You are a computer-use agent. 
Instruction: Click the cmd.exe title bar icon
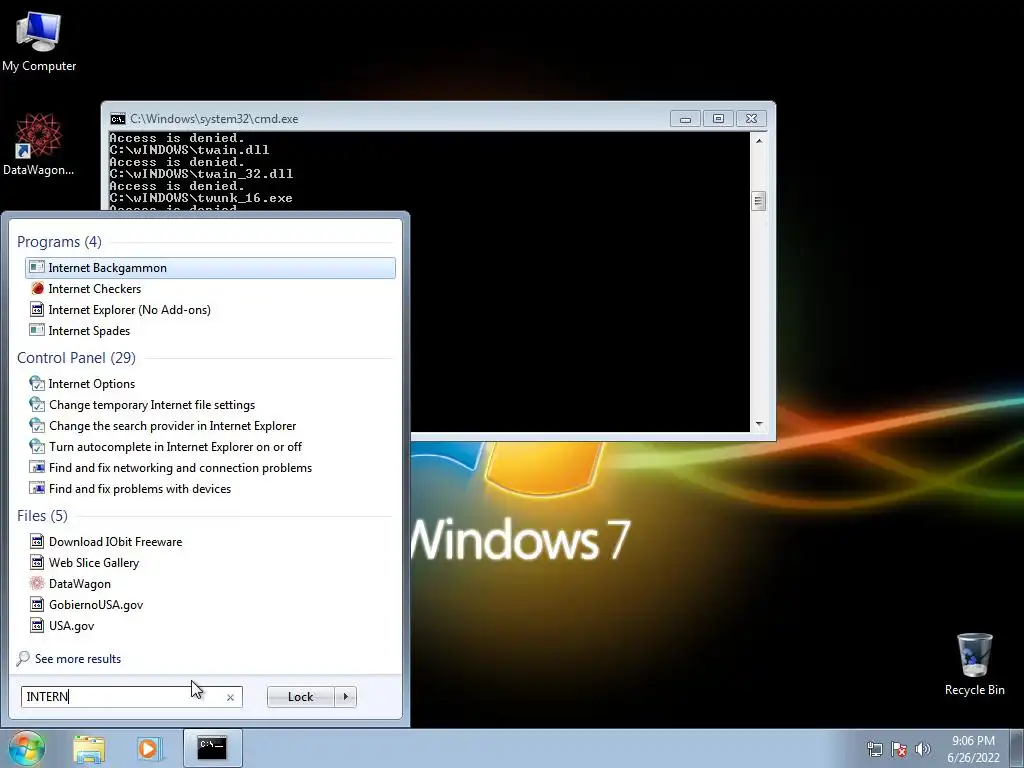click(x=118, y=119)
